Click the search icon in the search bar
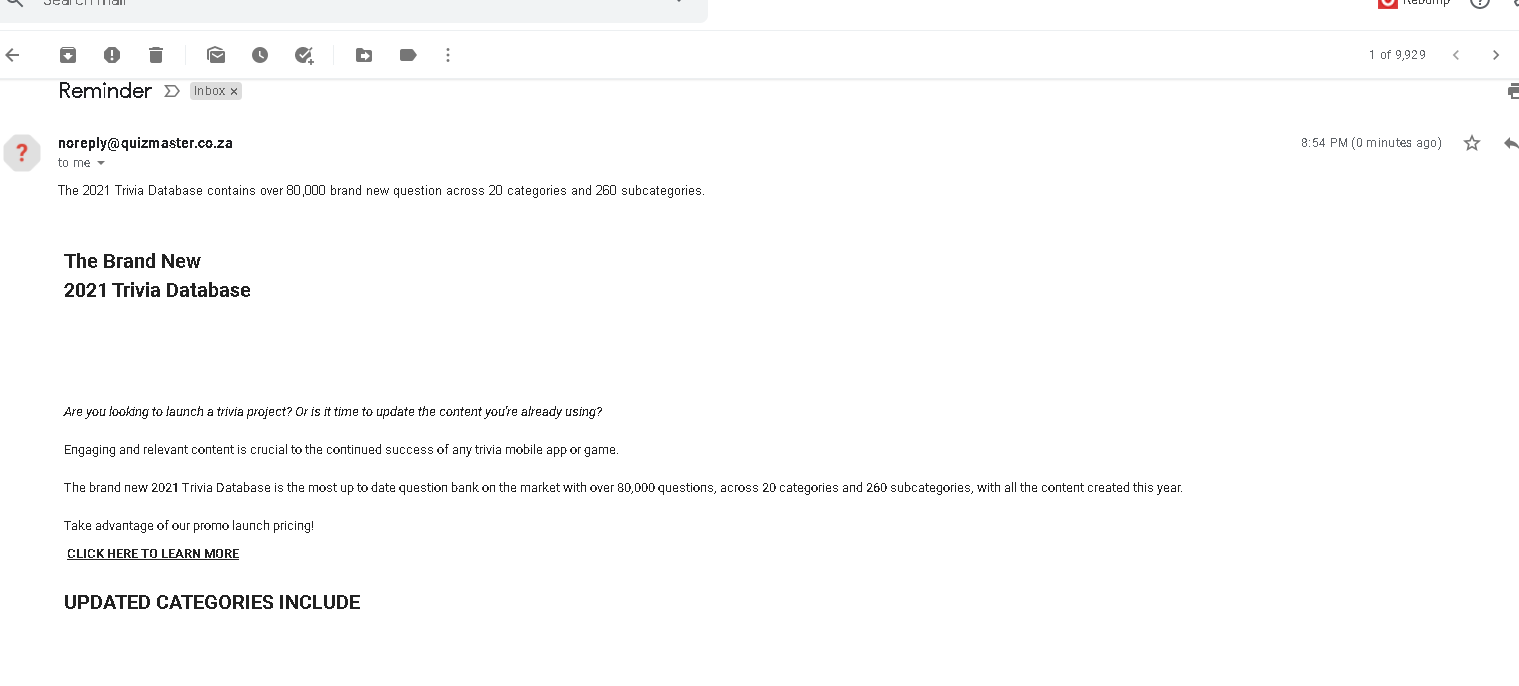Screen dimensions: 1519x686 (14, 3)
